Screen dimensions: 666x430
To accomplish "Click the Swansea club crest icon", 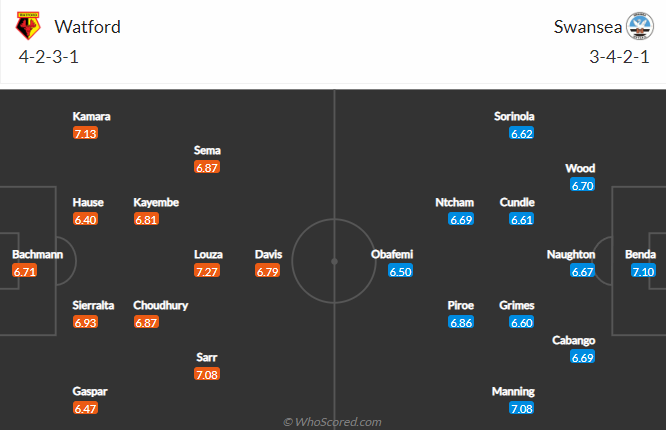I will coord(640,26).
